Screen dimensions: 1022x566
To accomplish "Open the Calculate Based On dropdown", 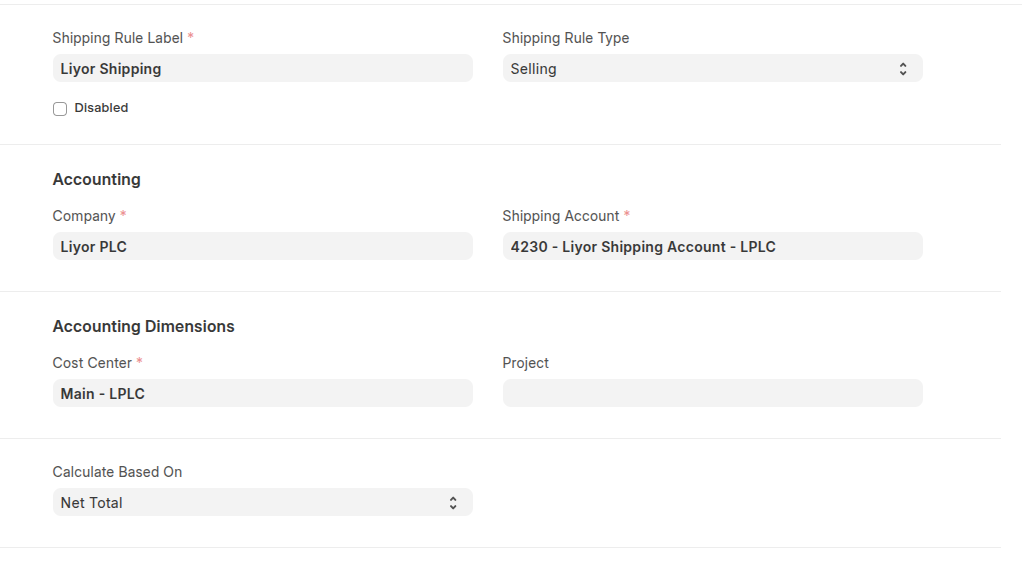I will pyautogui.click(x=250, y=503).
